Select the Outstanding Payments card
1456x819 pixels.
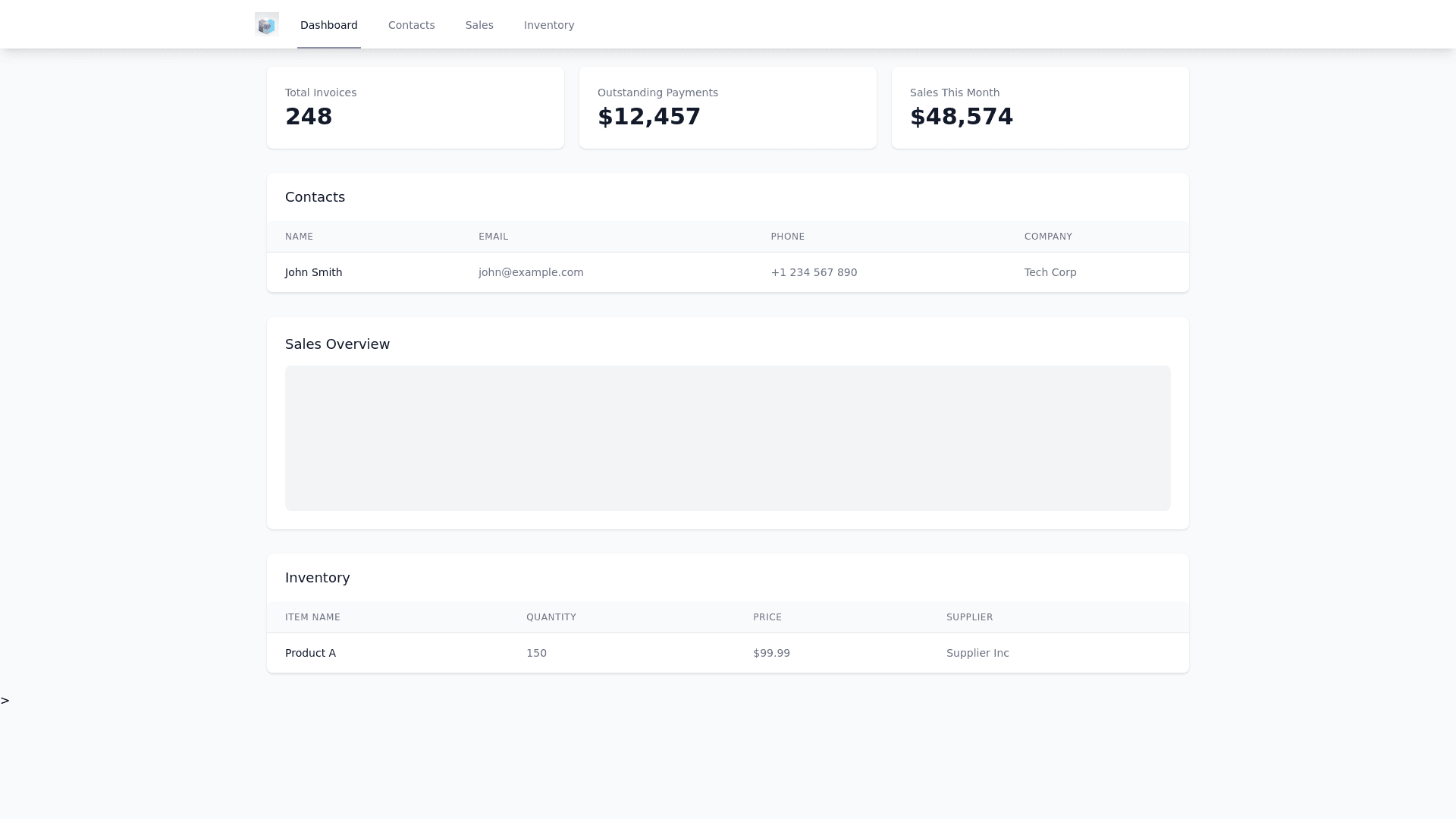click(727, 108)
